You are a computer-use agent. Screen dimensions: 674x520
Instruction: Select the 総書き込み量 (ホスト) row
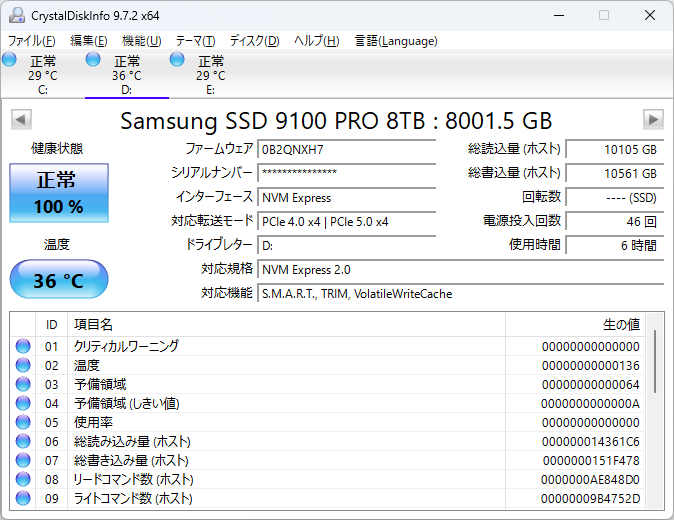coord(328,460)
